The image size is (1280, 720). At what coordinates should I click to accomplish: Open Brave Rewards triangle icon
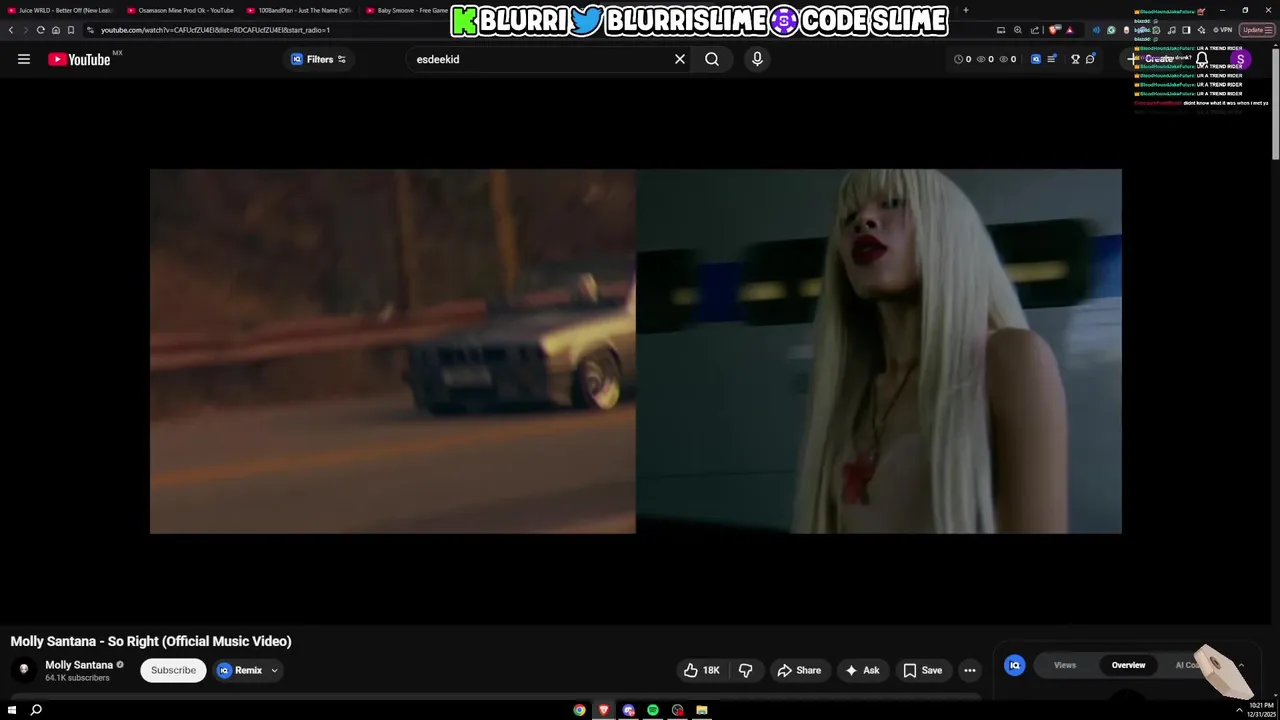[1069, 30]
